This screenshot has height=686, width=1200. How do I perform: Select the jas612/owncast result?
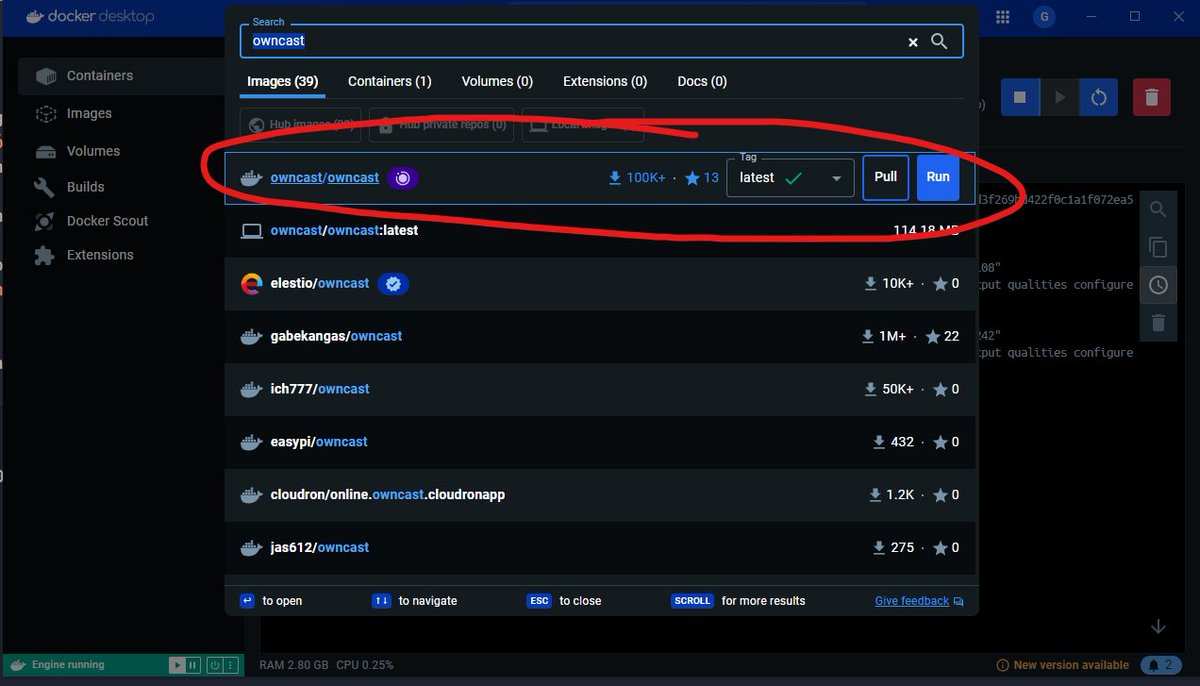(600, 548)
